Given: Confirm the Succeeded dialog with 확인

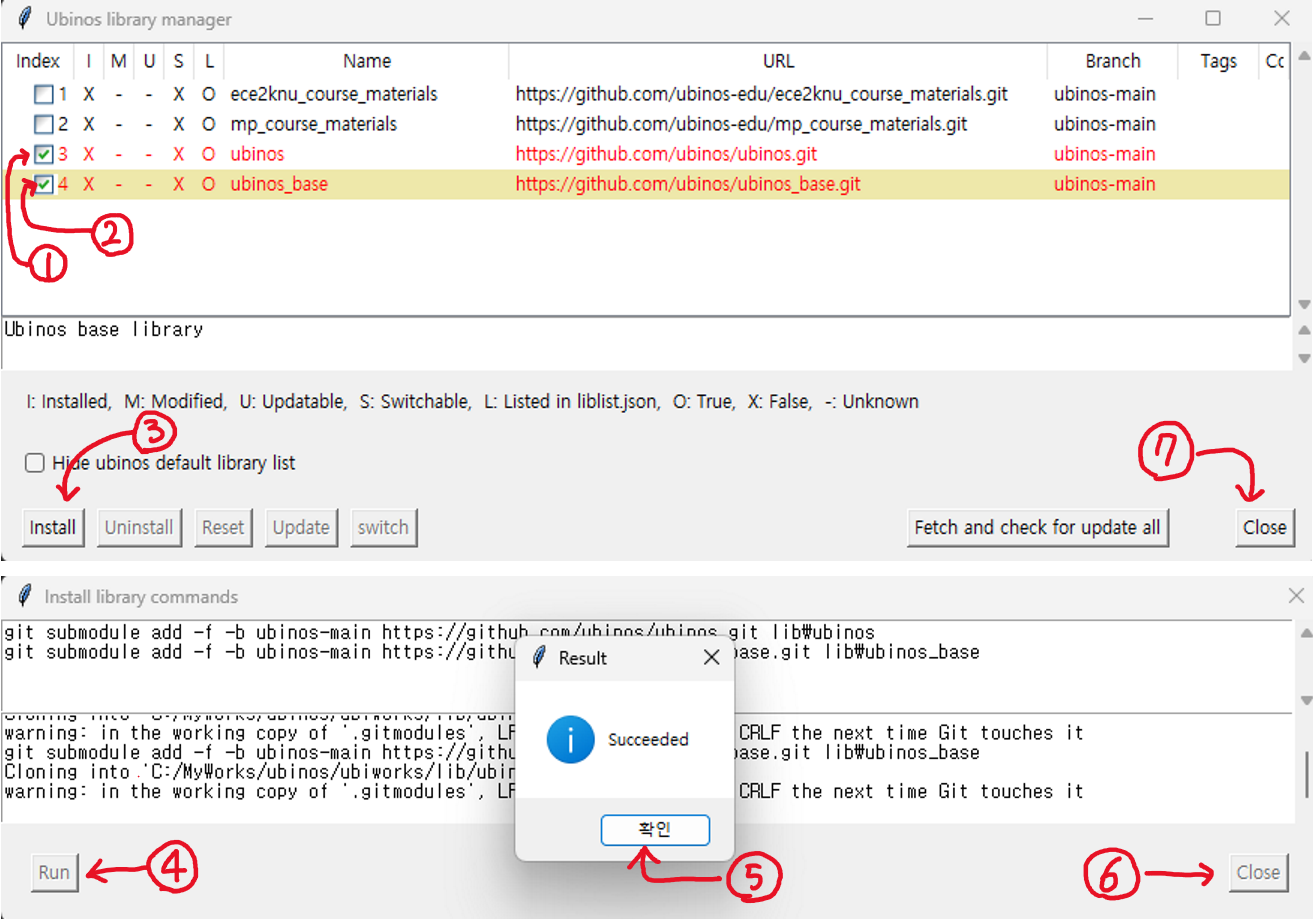Looking at the screenshot, I should 655,830.
